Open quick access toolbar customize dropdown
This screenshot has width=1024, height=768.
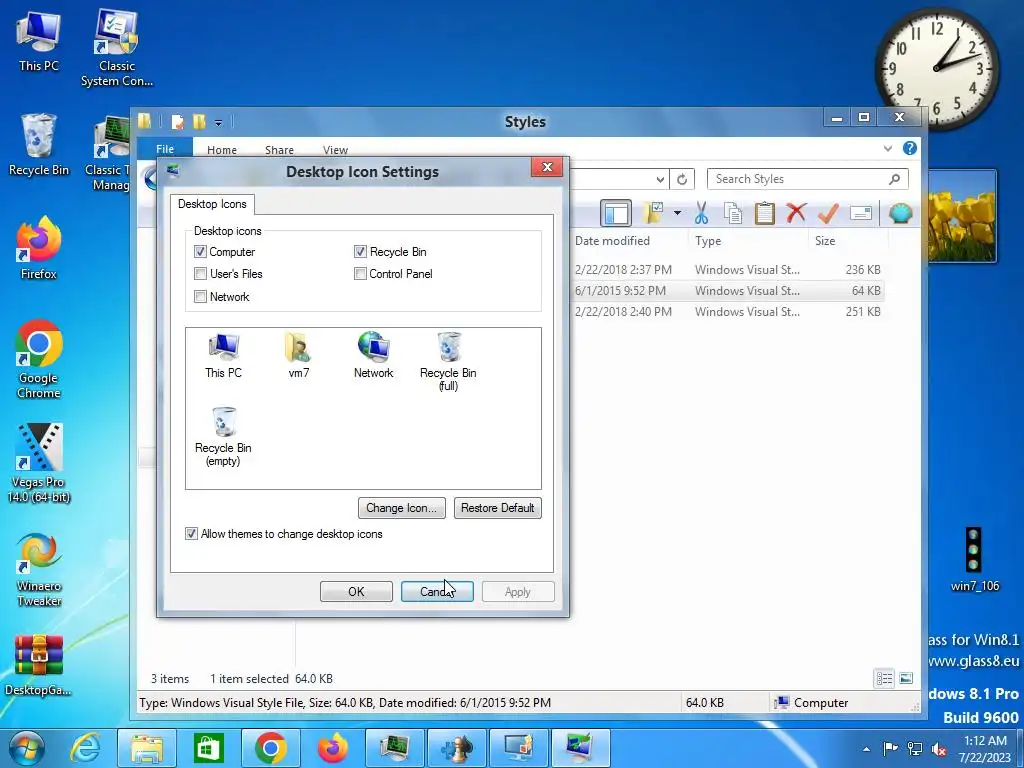click(218, 122)
